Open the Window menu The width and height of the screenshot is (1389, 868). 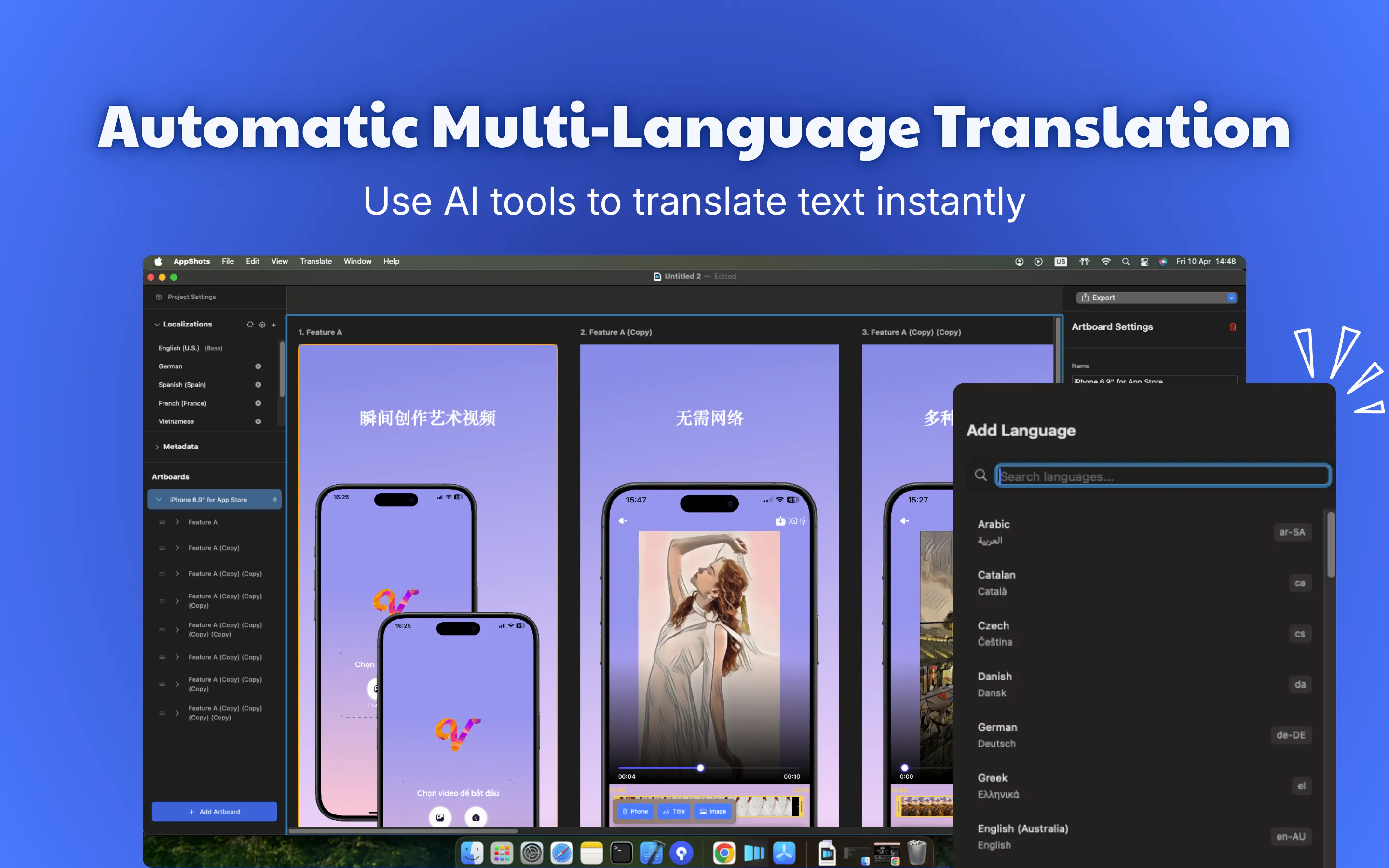coord(357,261)
